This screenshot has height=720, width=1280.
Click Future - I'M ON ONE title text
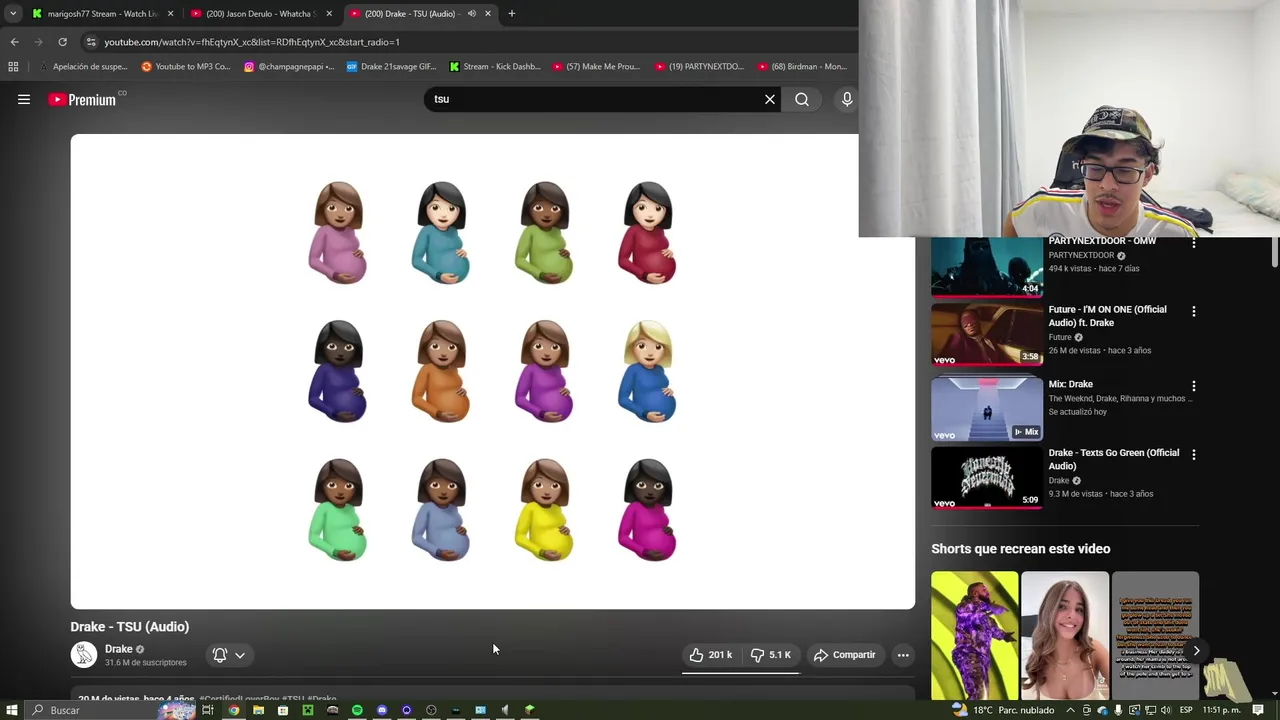click(x=1107, y=316)
